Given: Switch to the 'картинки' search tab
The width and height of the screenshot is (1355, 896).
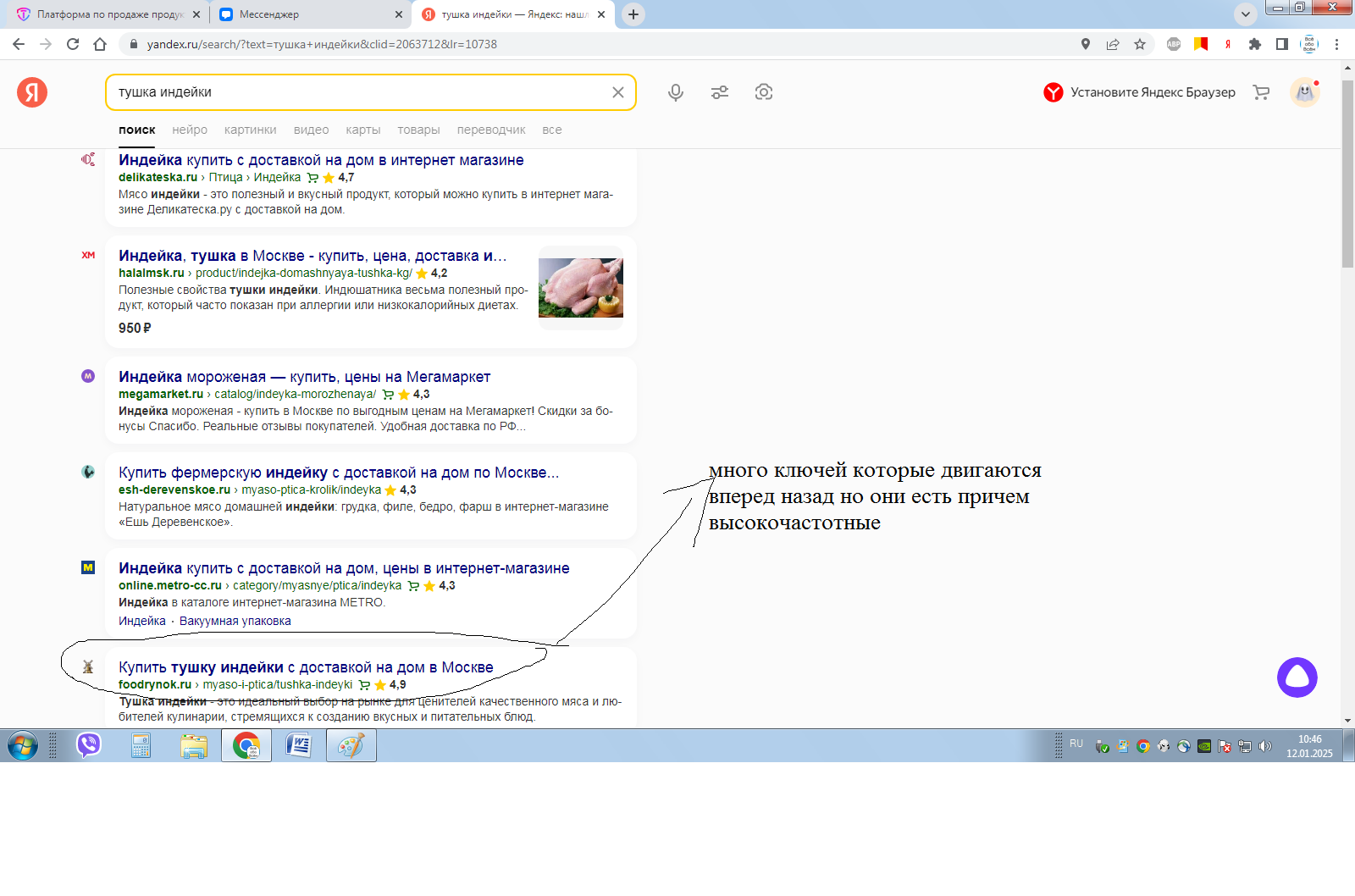Looking at the screenshot, I should pyautogui.click(x=251, y=130).
